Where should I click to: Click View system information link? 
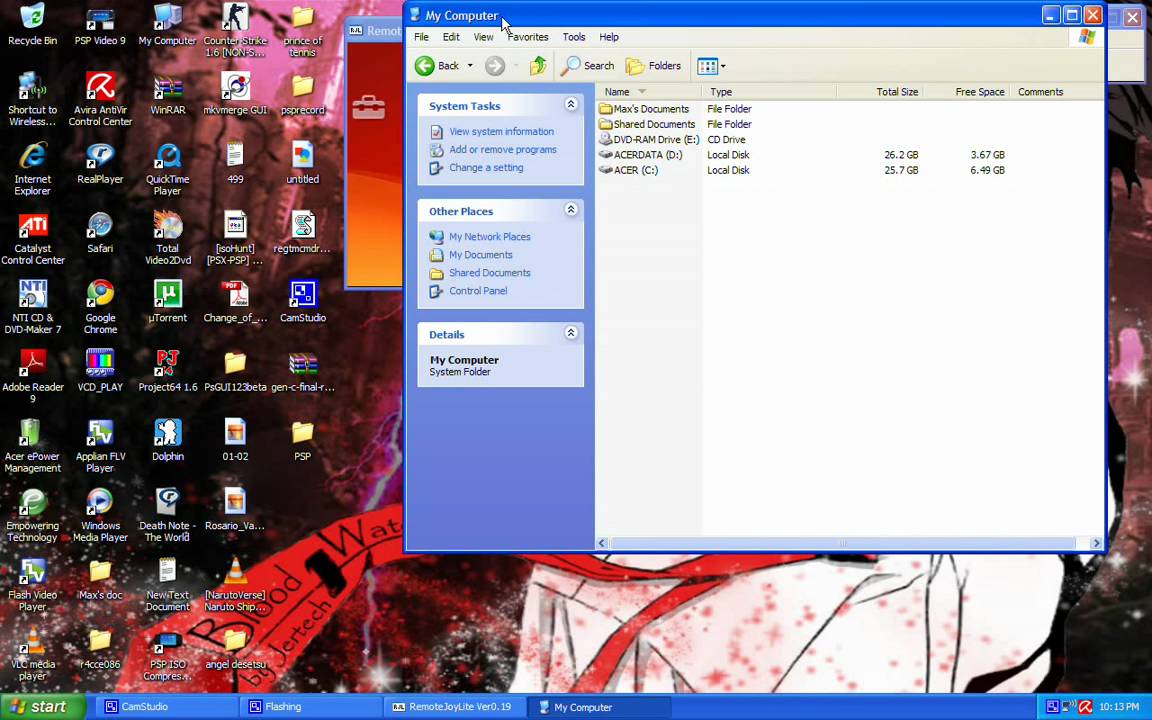point(502,132)
